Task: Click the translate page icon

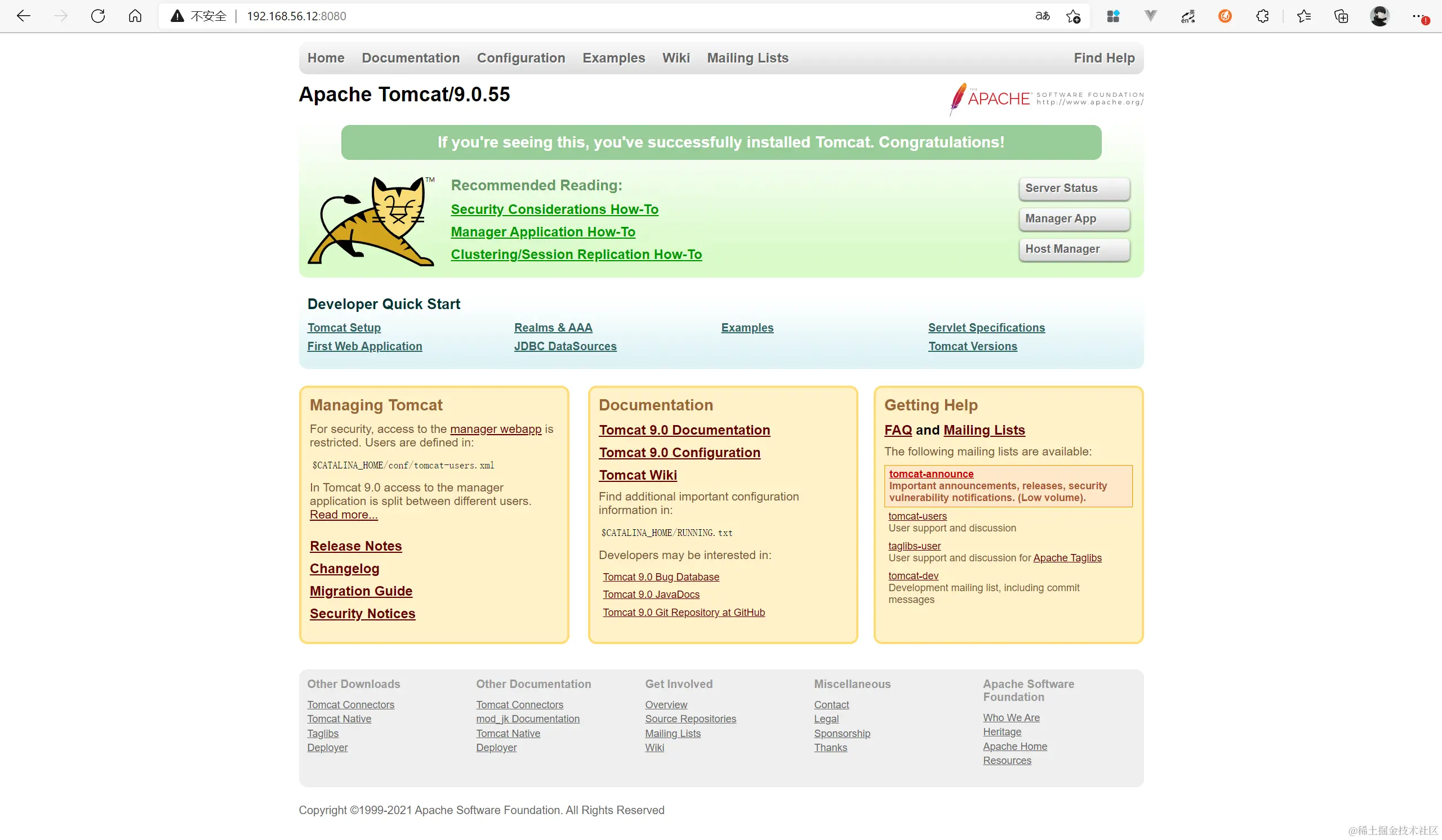Action: click(1042, 16)
